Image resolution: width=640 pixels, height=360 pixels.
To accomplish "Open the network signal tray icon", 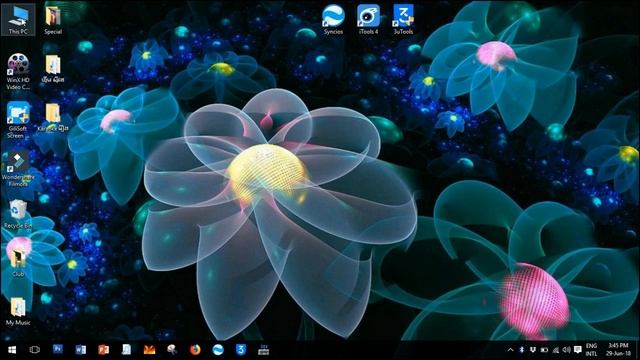I will click(x=556, y=350).
